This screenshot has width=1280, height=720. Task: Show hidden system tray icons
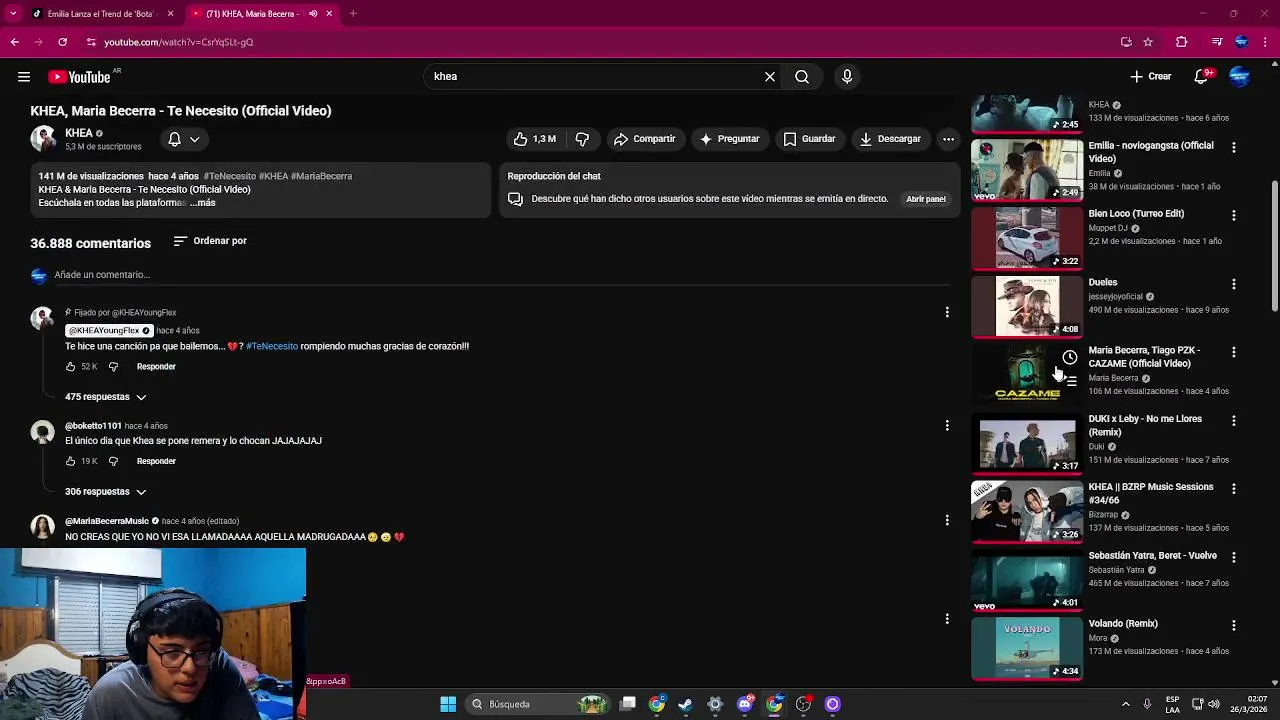pos(1125,704)
